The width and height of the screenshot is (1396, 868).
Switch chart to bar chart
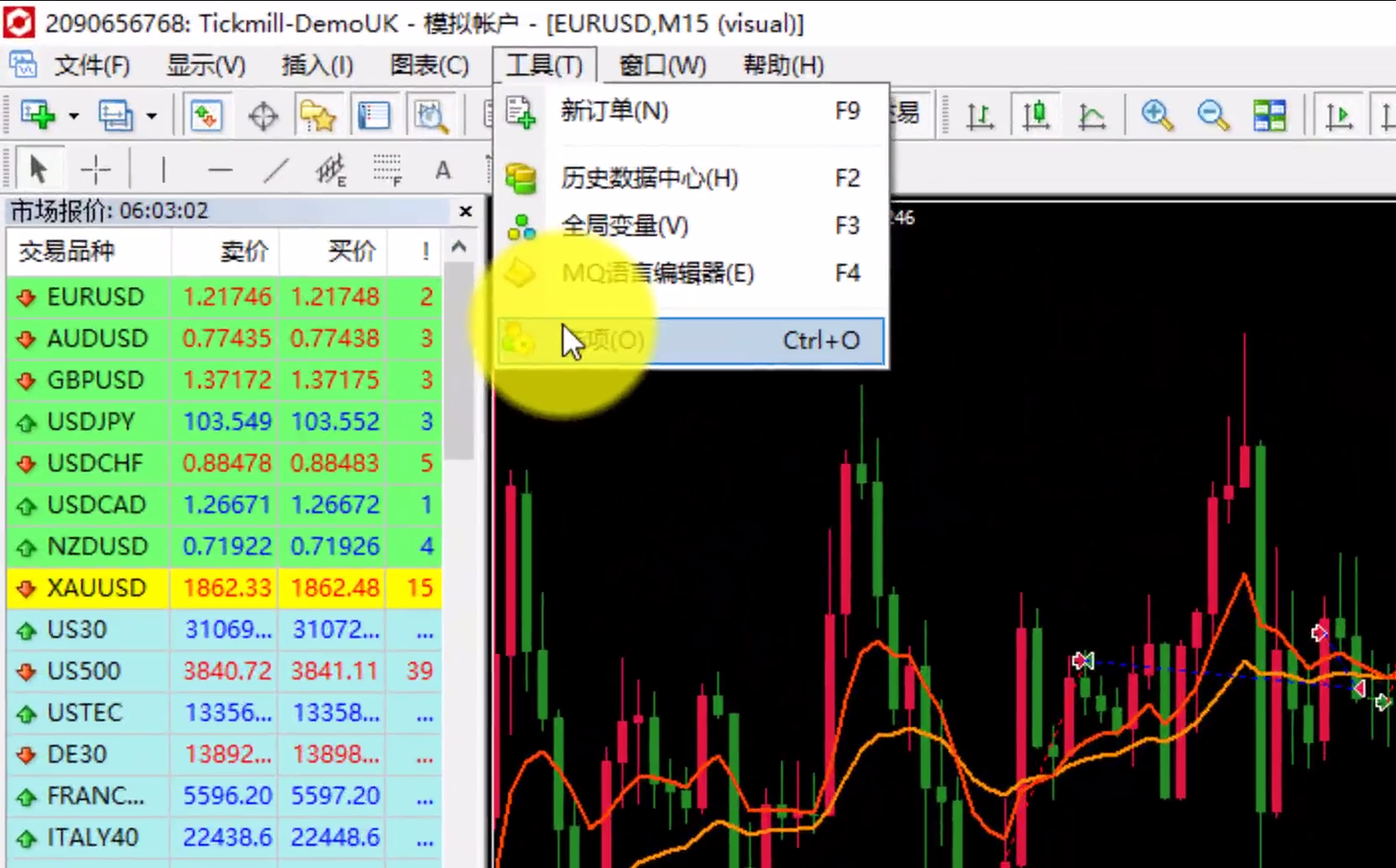tap(979, 115)
